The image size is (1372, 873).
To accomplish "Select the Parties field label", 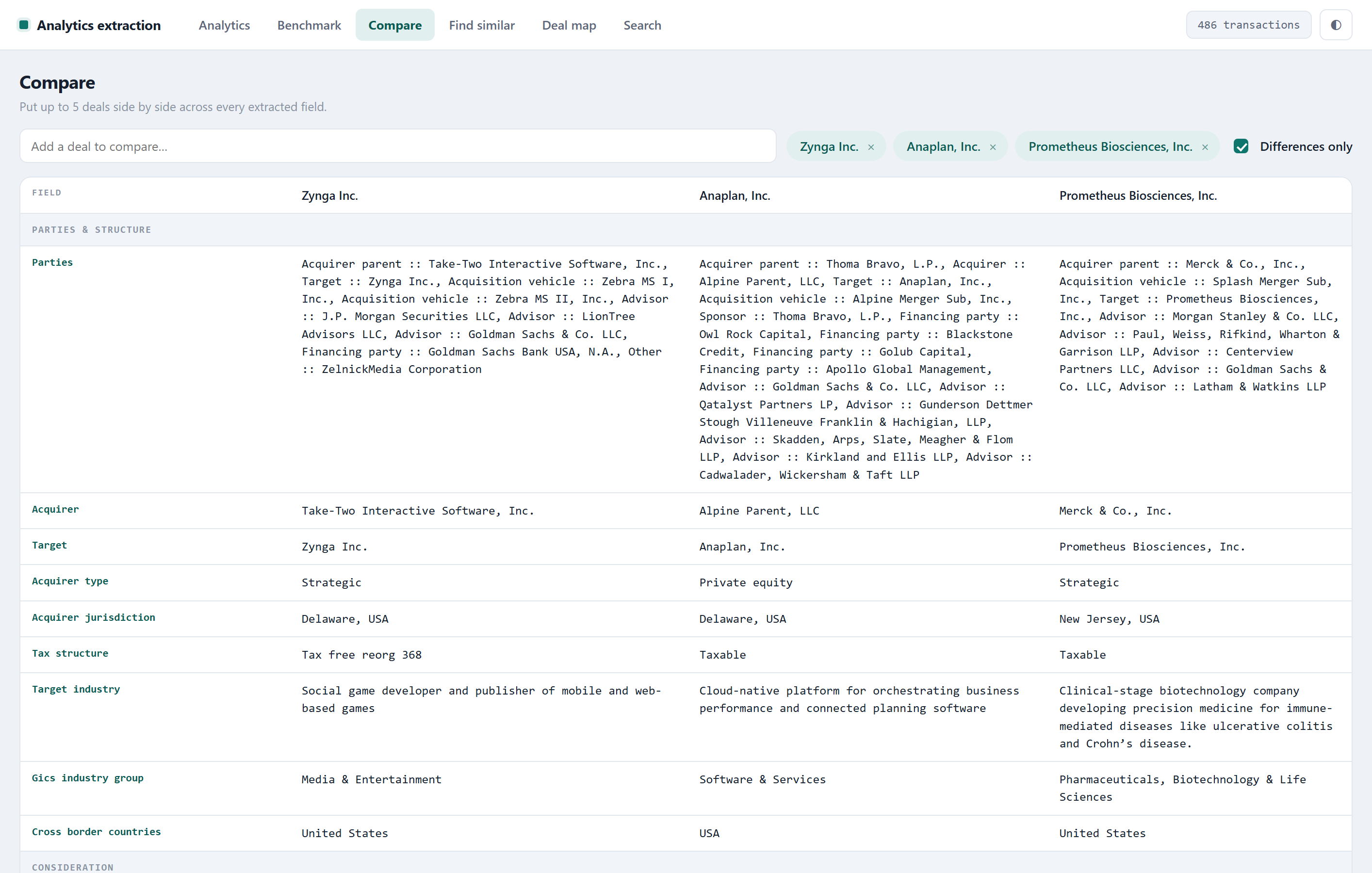I will (x=52, y=262).
